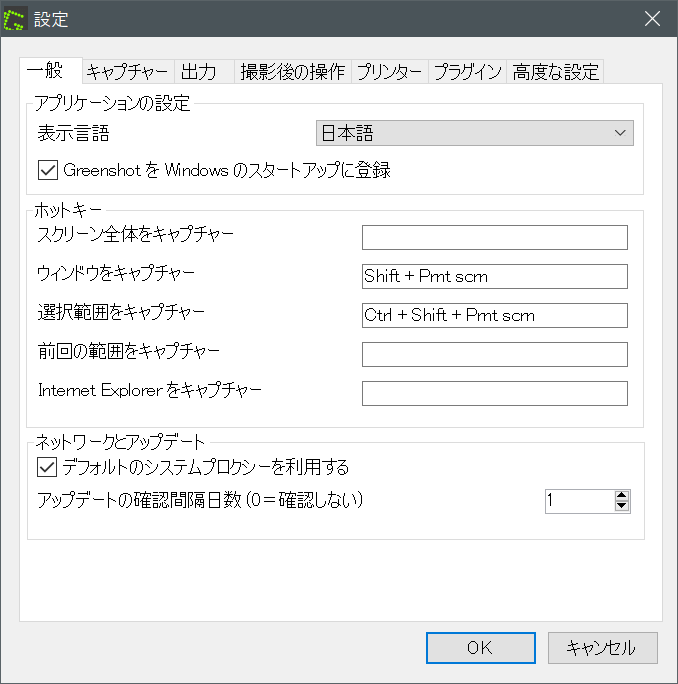The height and width of the screenshot is (684, 678).
Task: Focus the 選択範囲をキャプチャー hotkey field
Action: (x=495, y=315)
